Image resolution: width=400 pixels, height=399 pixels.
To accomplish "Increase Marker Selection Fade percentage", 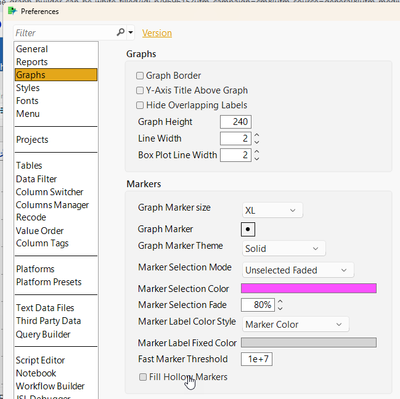I will [x=280, y=301].
